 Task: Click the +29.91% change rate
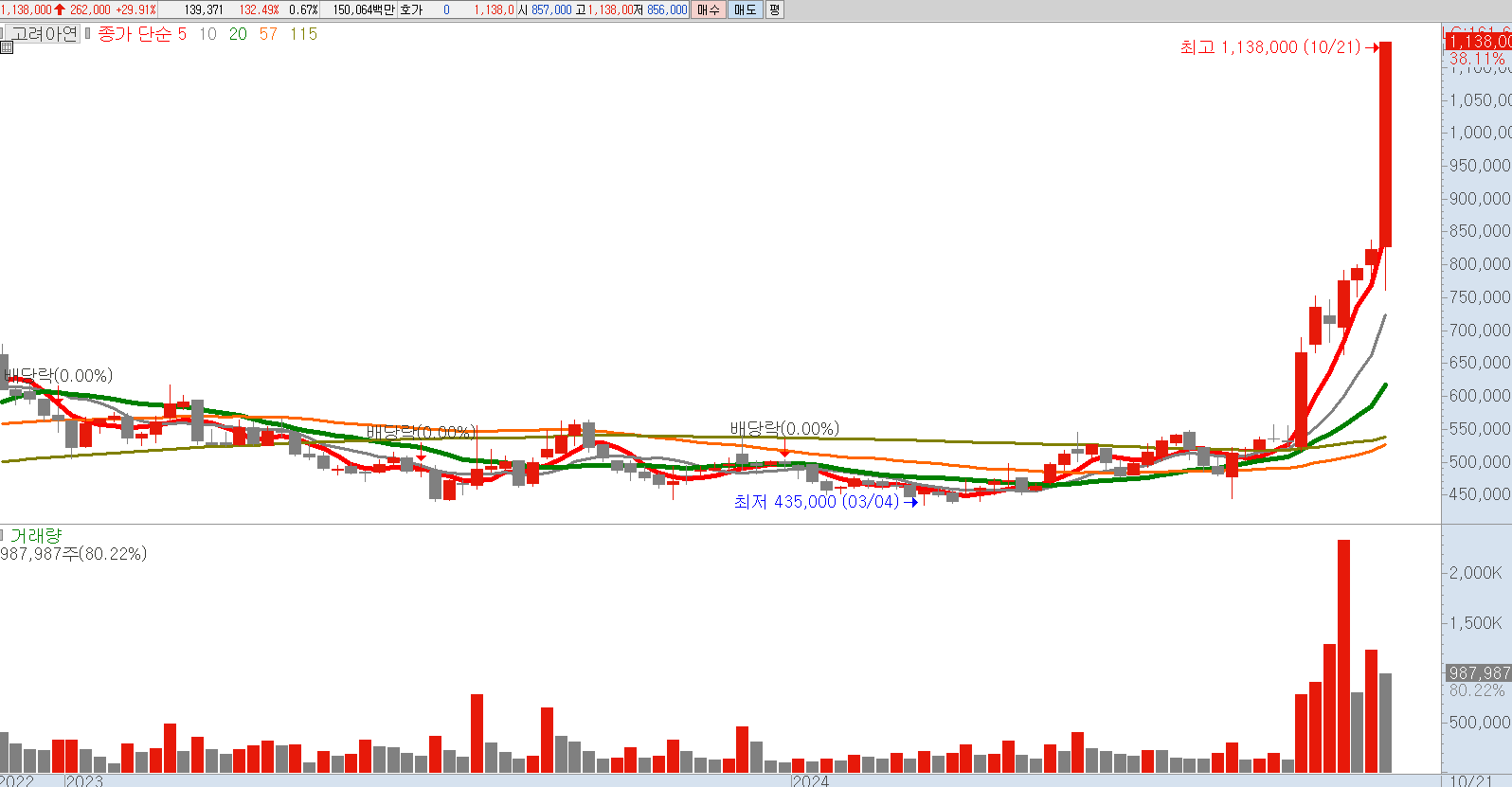point(135,9)
